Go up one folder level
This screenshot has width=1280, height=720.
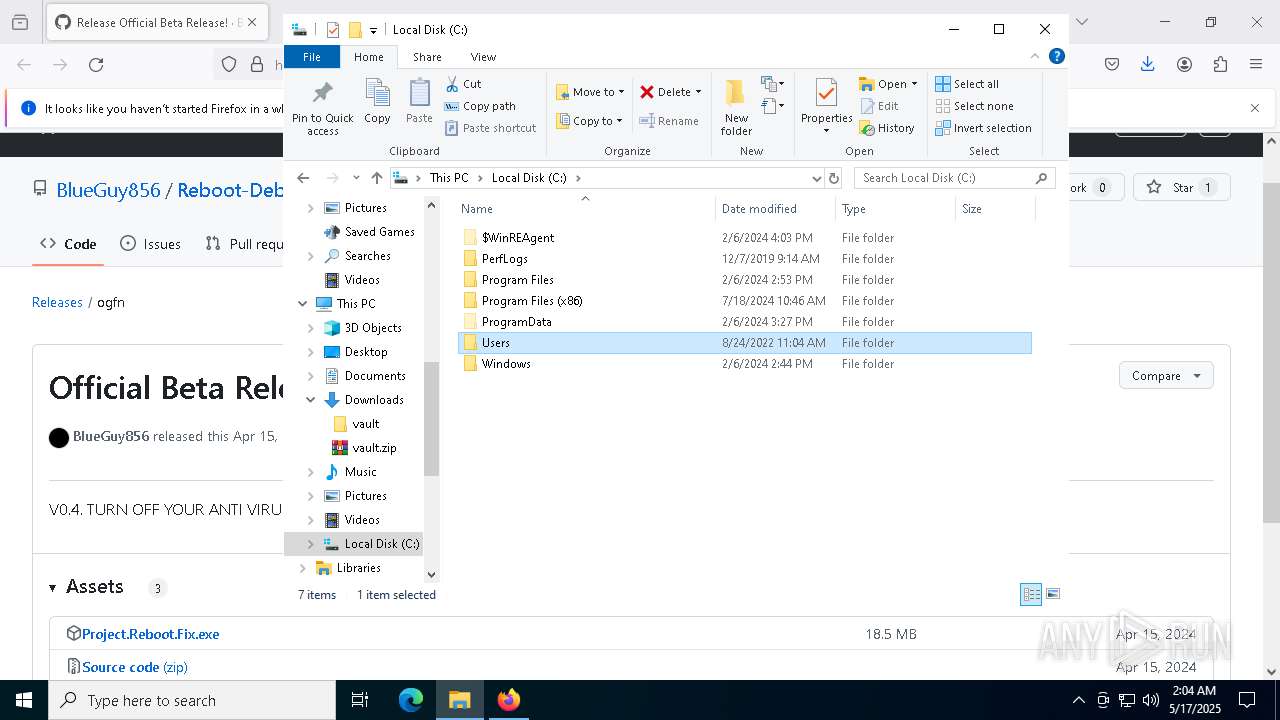pos(376,178)
